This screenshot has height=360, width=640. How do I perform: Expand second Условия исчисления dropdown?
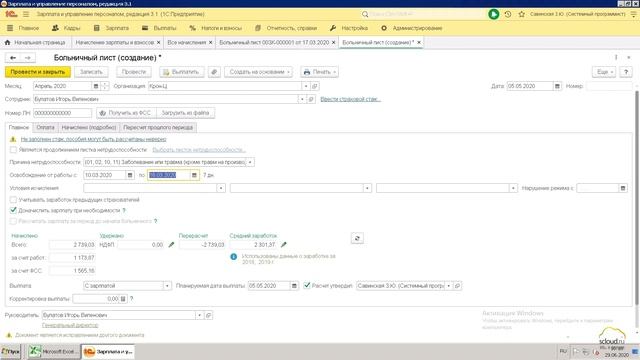point(367,188)
